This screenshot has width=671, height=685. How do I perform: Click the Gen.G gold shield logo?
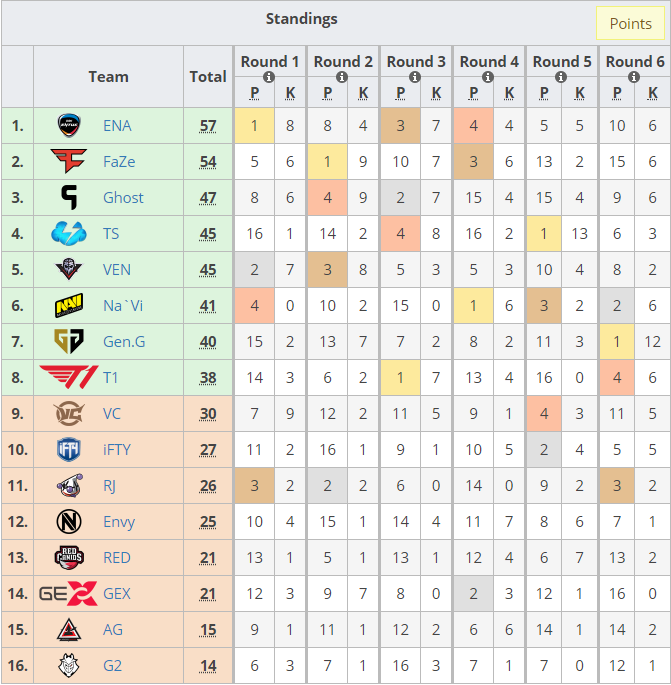coord(69,341)
